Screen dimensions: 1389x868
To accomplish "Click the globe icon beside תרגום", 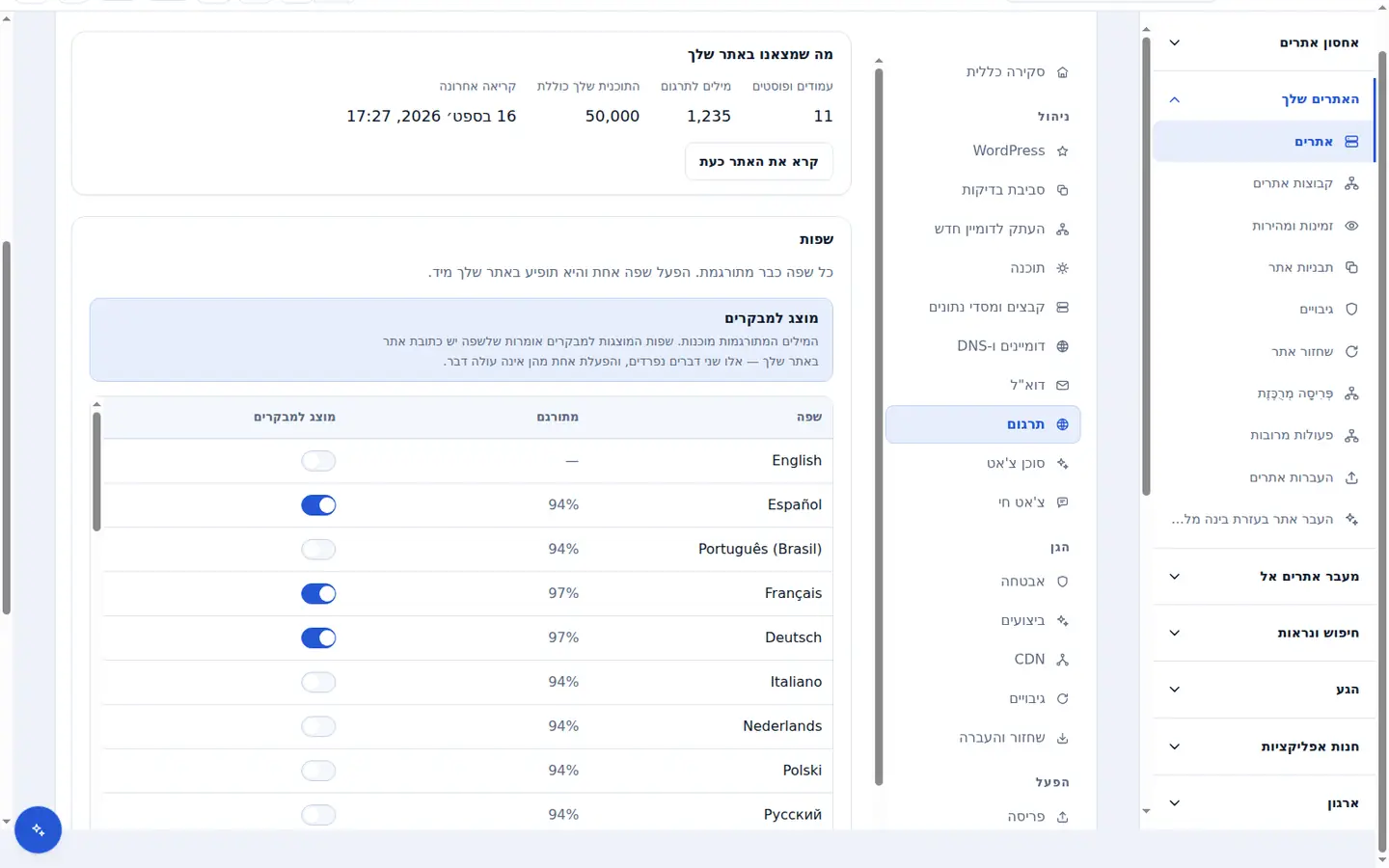I will click(1062, 424).
